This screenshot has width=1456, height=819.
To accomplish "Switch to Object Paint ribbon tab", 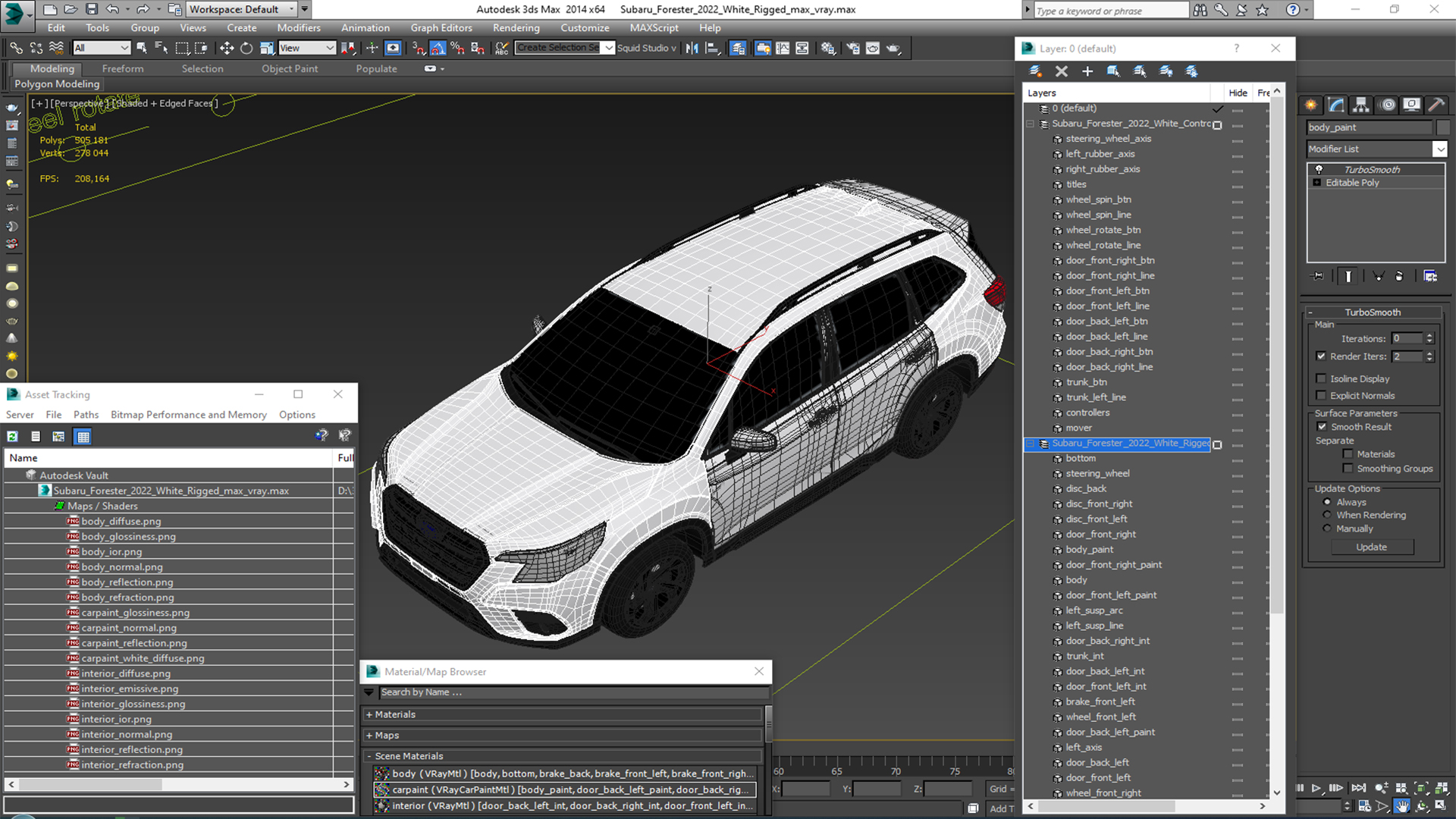I will tap(290, 68).
